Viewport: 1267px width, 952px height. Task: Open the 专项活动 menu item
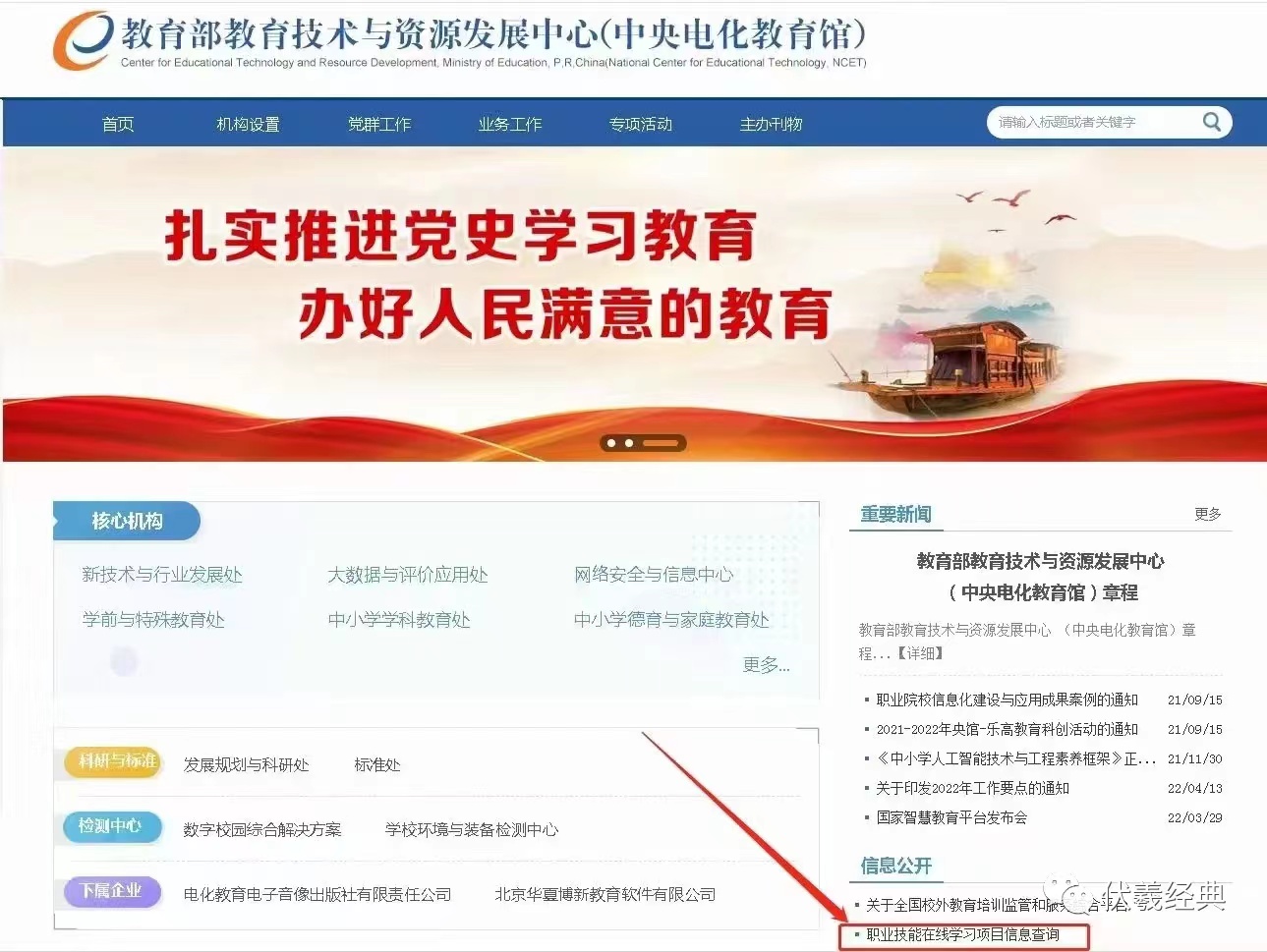tap(641, 124)
